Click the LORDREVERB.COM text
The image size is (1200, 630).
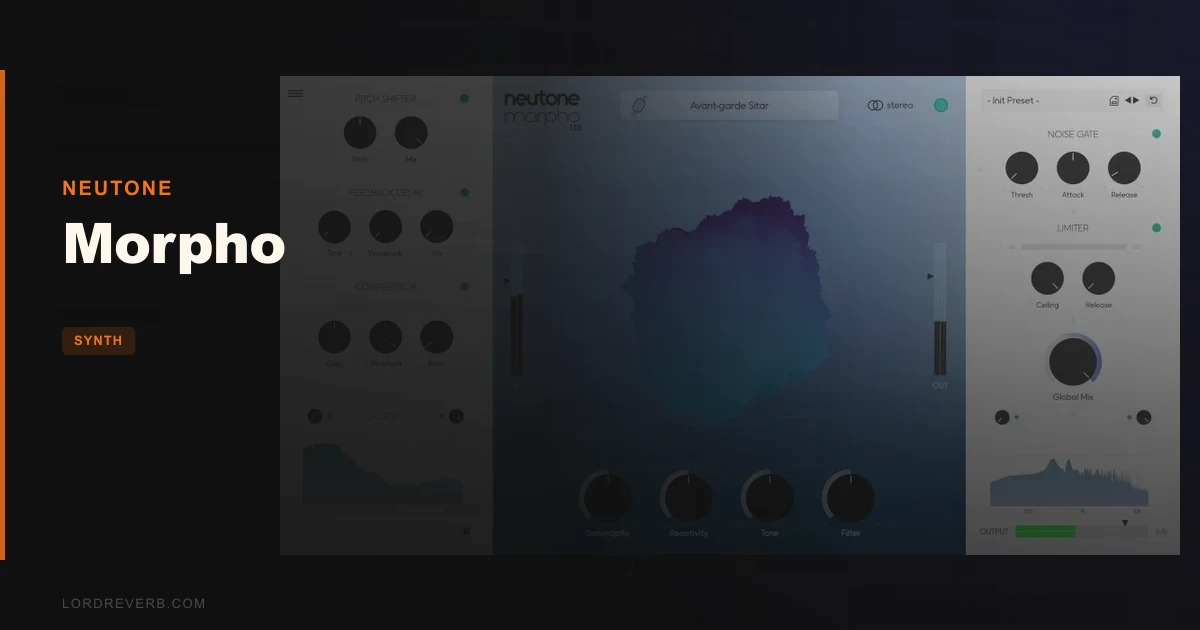pyautogui.click(x=134, y=603)
